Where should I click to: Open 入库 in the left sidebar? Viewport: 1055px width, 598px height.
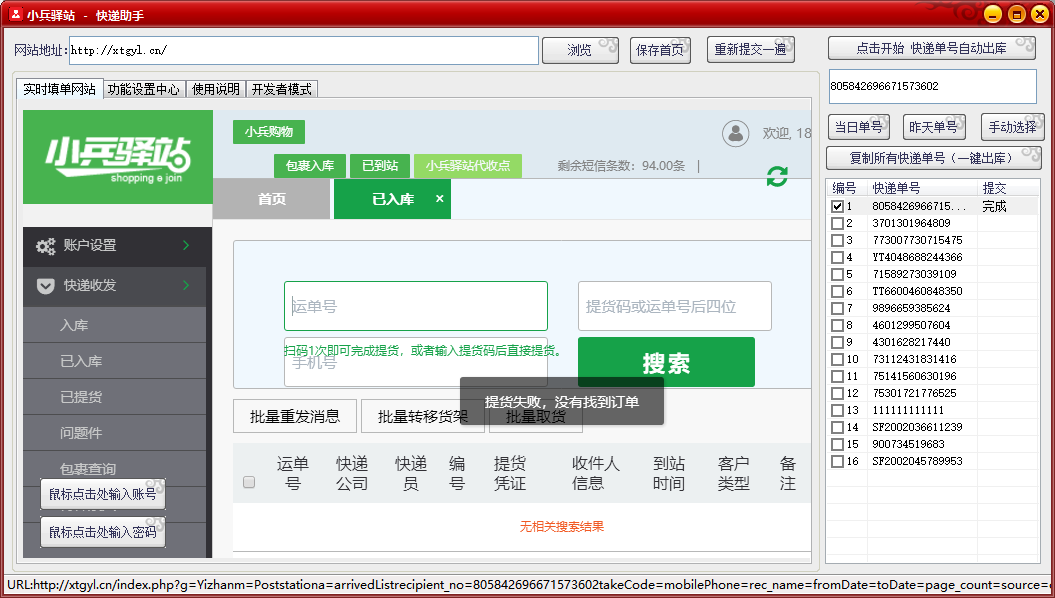114,326
